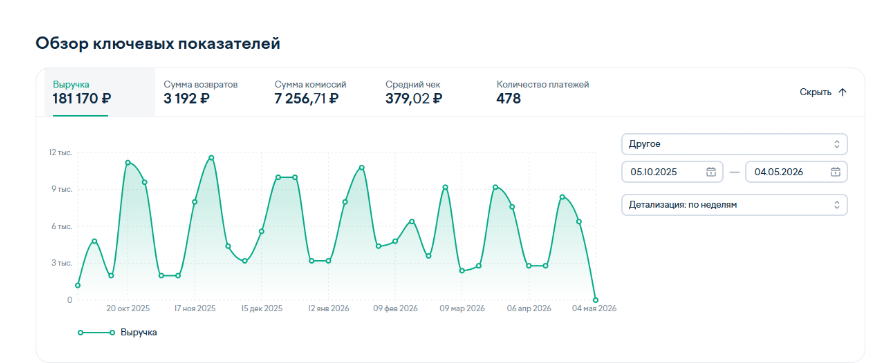This screenshot has height=363, width=892.
Task: Open Количество платежей tab
Action: (543, 92)
